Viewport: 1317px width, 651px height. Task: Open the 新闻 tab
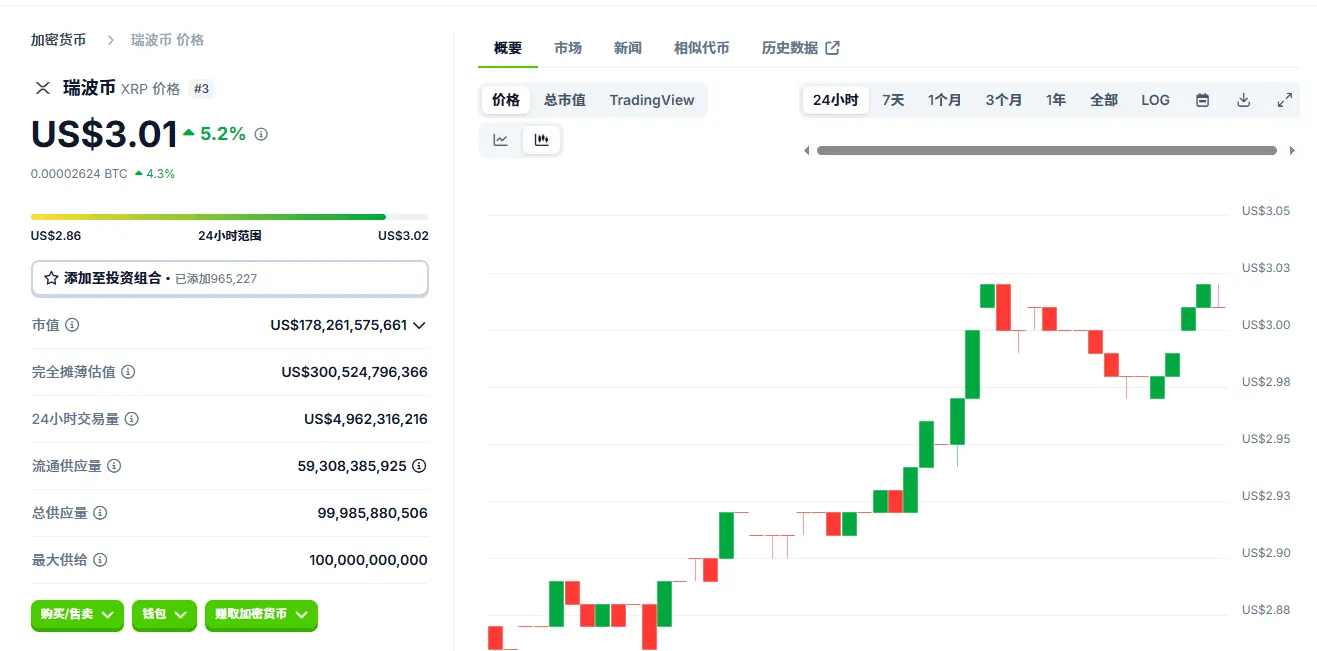628,48
